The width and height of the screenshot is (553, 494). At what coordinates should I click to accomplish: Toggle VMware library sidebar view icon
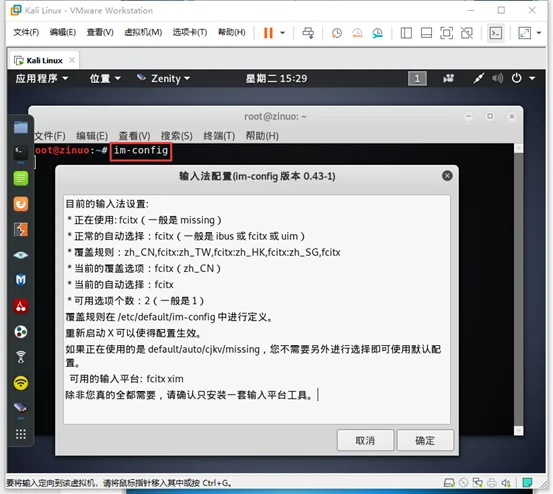click(x=406, y=33)
